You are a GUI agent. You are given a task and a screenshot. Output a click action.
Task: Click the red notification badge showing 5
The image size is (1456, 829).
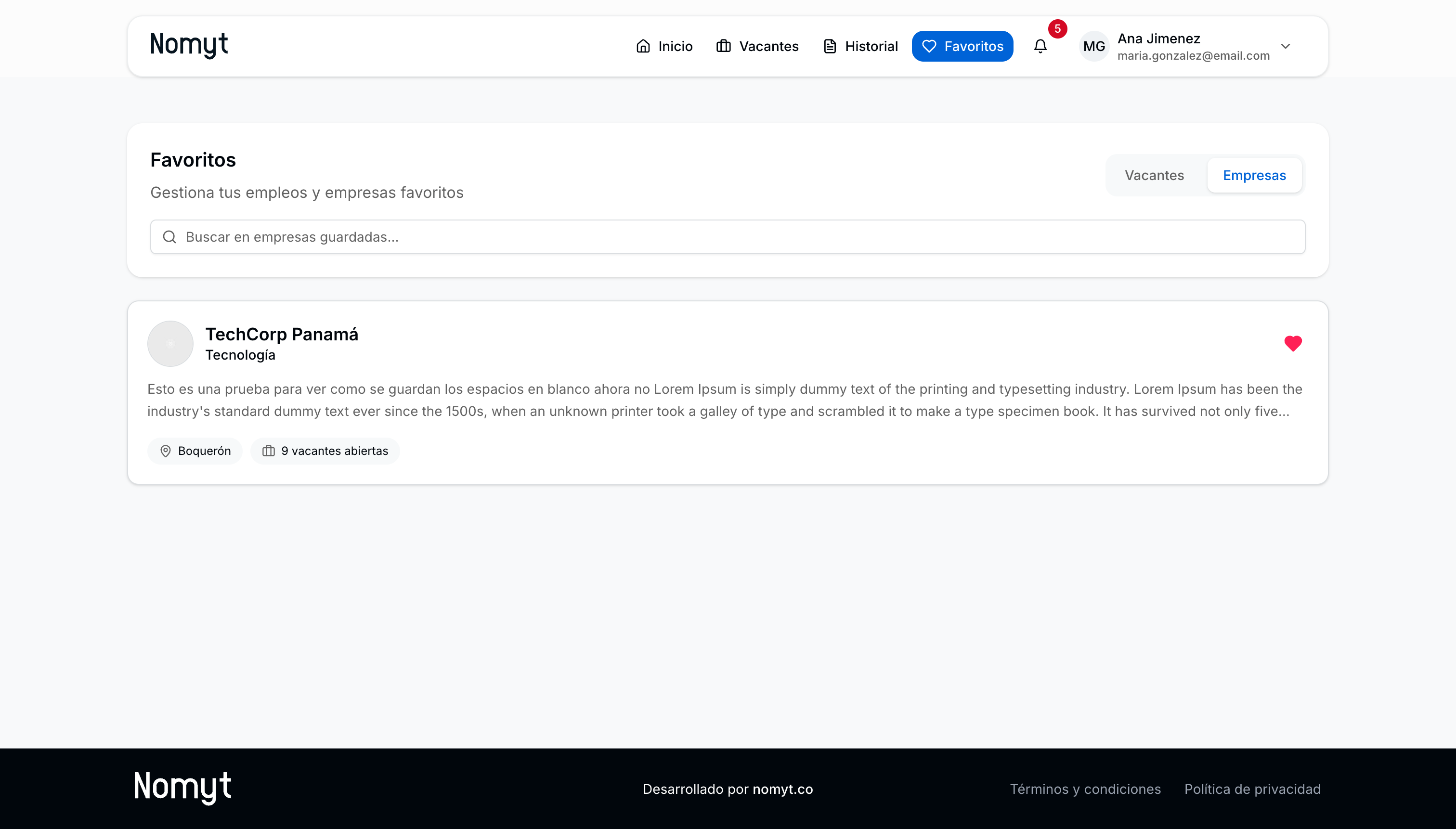(x=1057, y=28)
